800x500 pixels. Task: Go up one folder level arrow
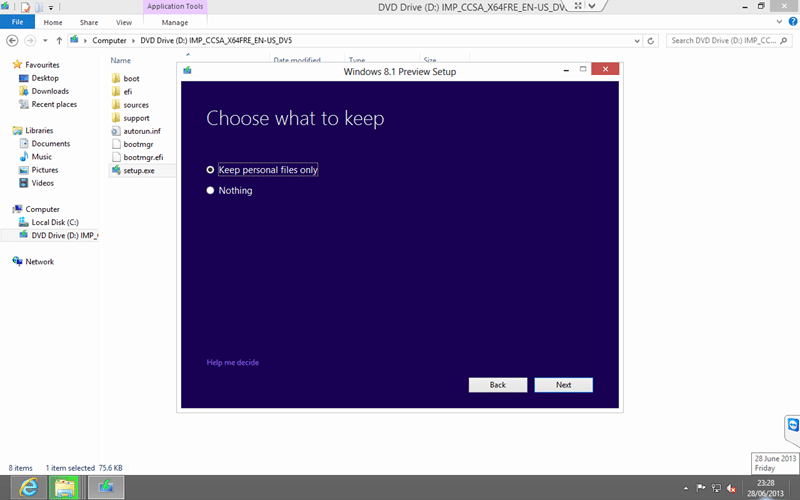pos(59,40)
